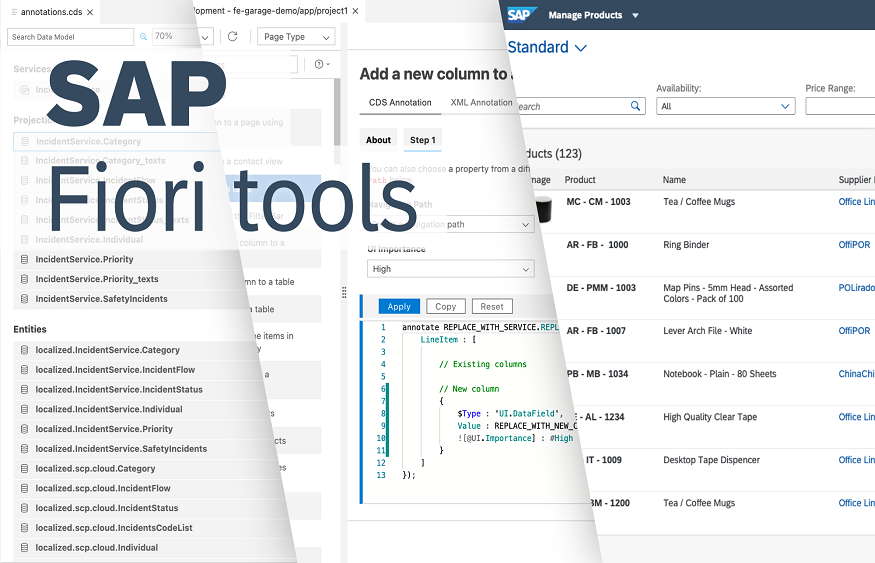Open the UI Importance High dropdown
This screenshot has height=563, width=875.
[x=450, y=269]
